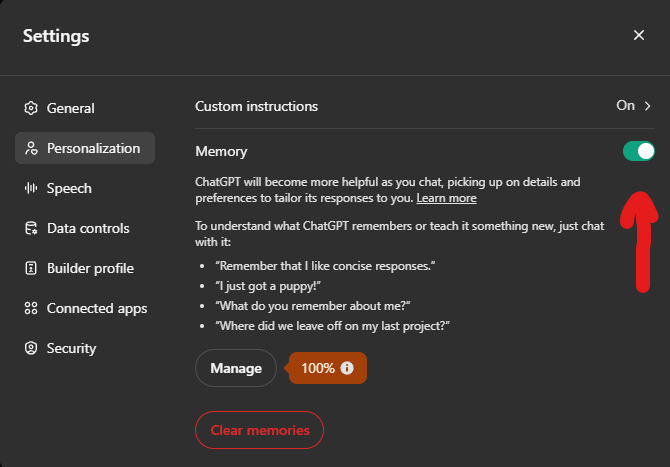
Task: Switch to the Speech tab
Action: pyautogui.click(x=85, y=188)
